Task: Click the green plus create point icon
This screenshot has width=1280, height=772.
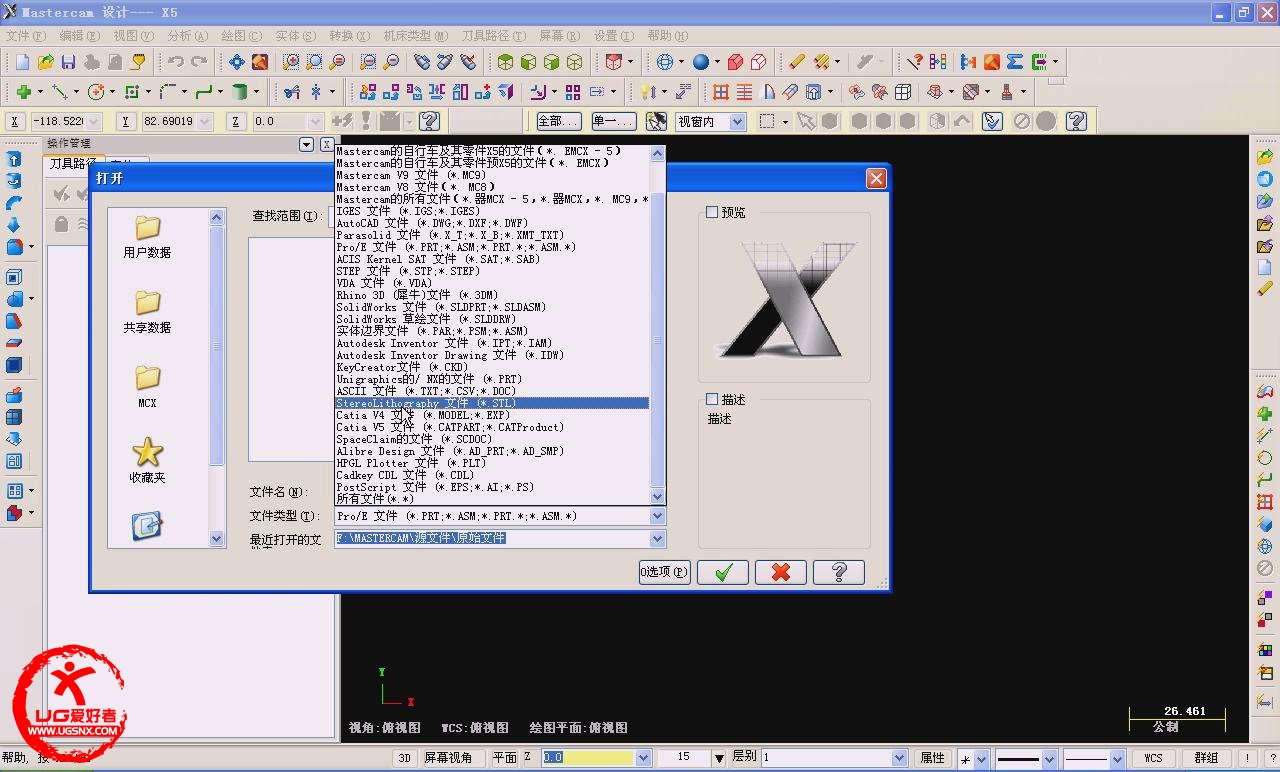Action: [23, 92]
